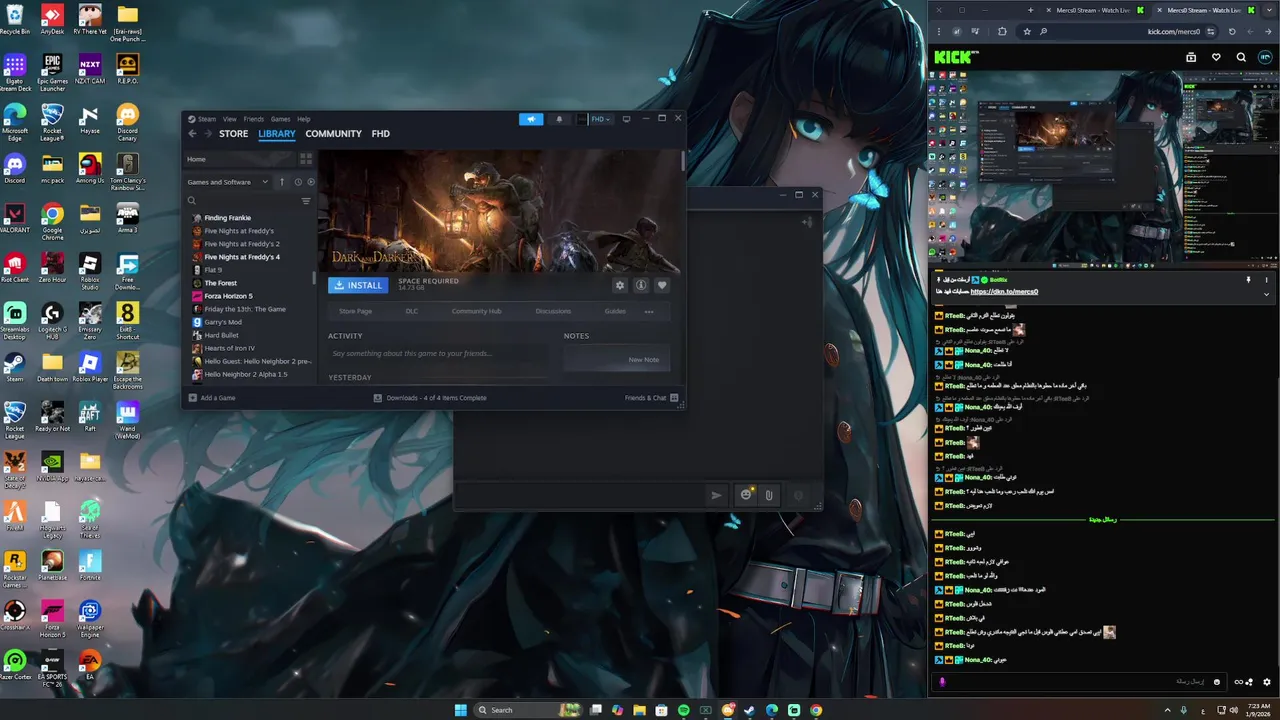Click the Add a Game plus icon
This screenshot has height=720, width=1280.
pyautogui.click(x=192, y=398)
